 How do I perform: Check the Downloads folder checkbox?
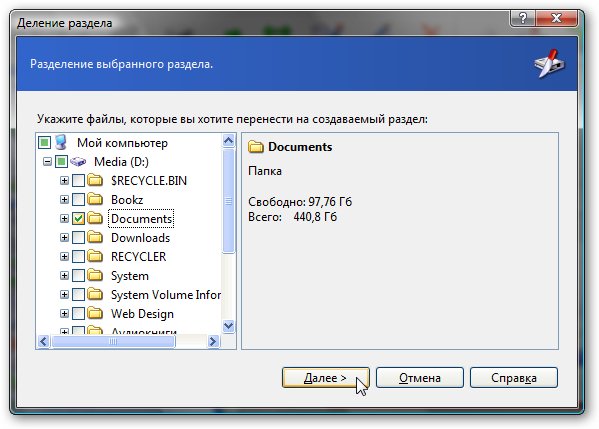tap(78, 238)
